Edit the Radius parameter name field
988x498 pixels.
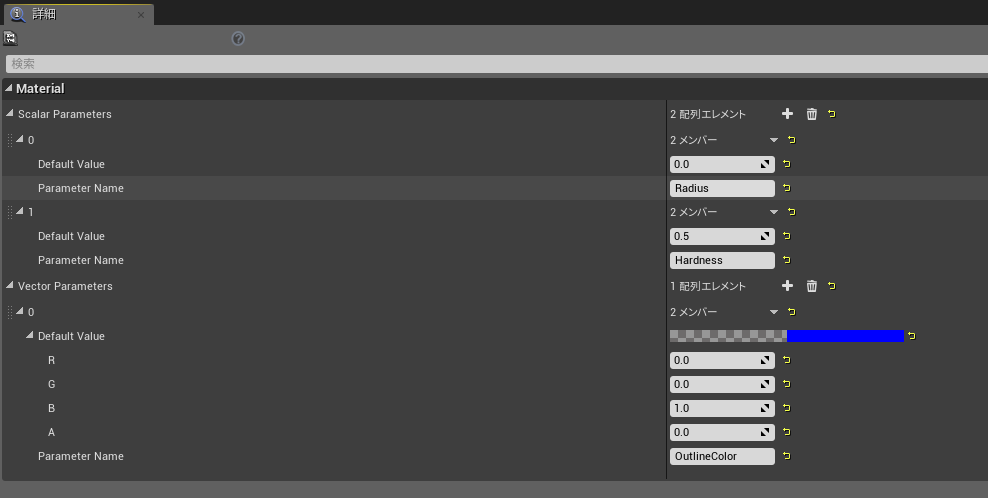(722, 188)
